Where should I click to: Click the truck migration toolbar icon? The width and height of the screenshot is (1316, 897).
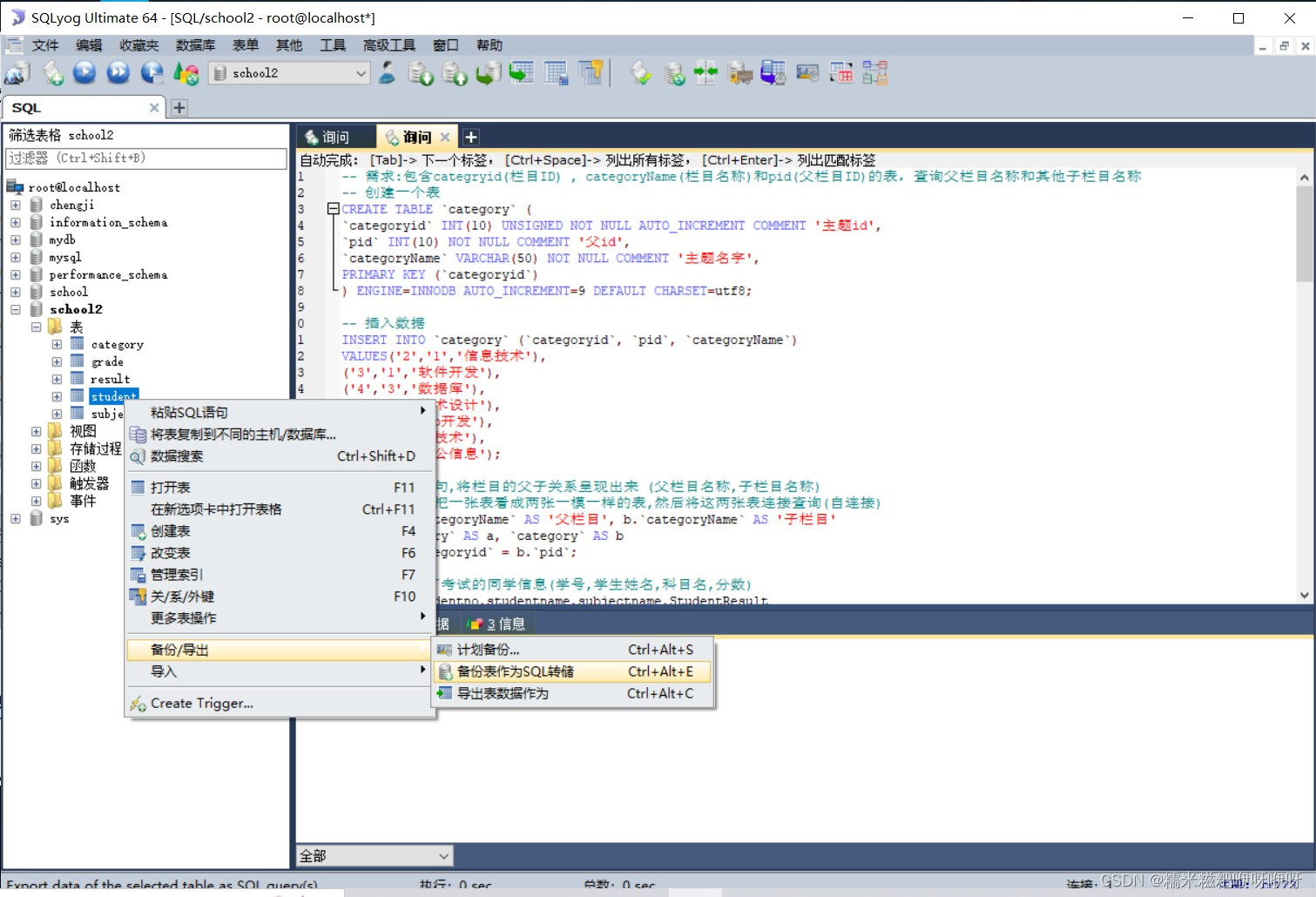coord(740,73)
